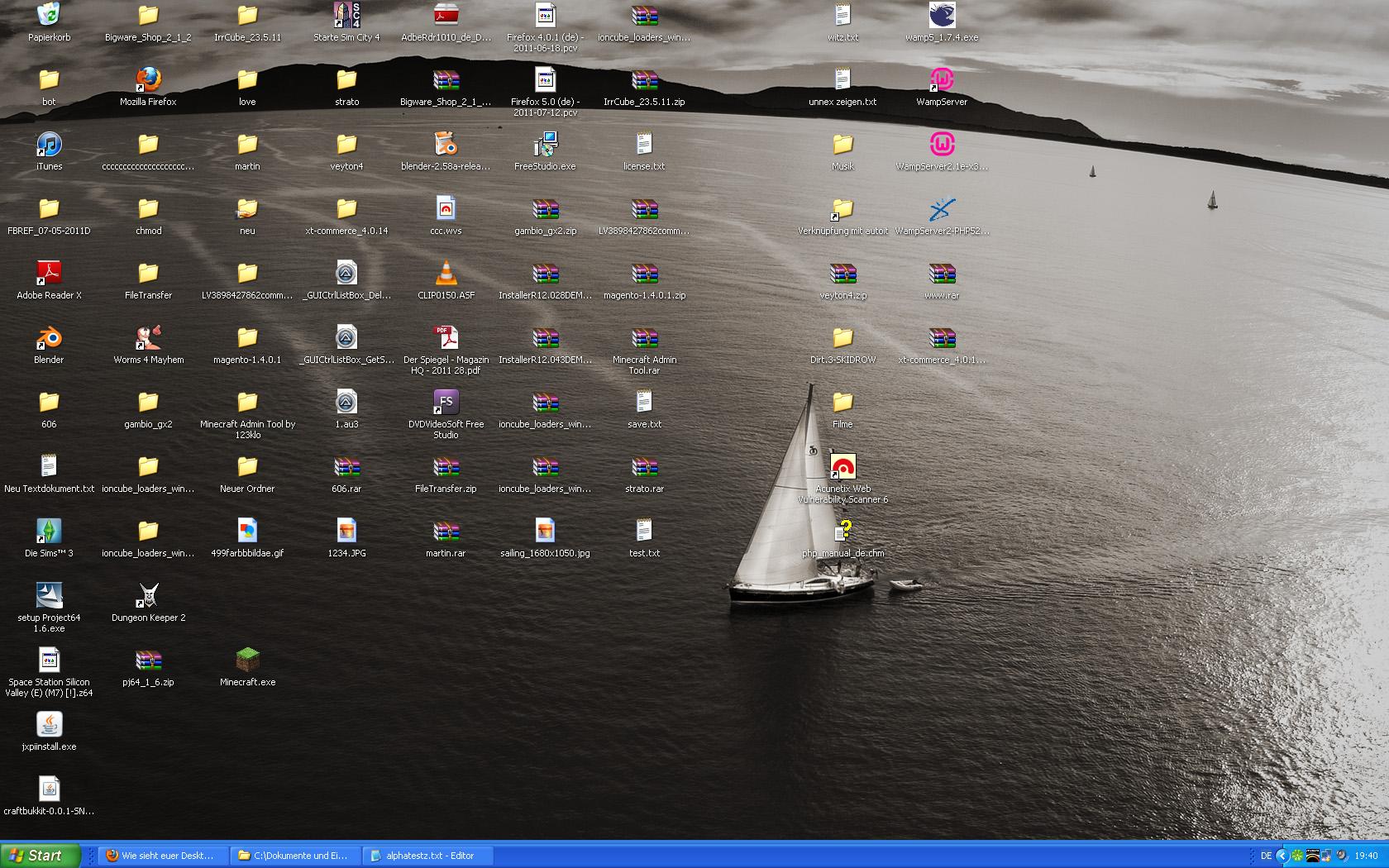Select Acunetix Web Vulnerability Scanner icon
This screenshot has height=868, width=1389.
point(842,467)
